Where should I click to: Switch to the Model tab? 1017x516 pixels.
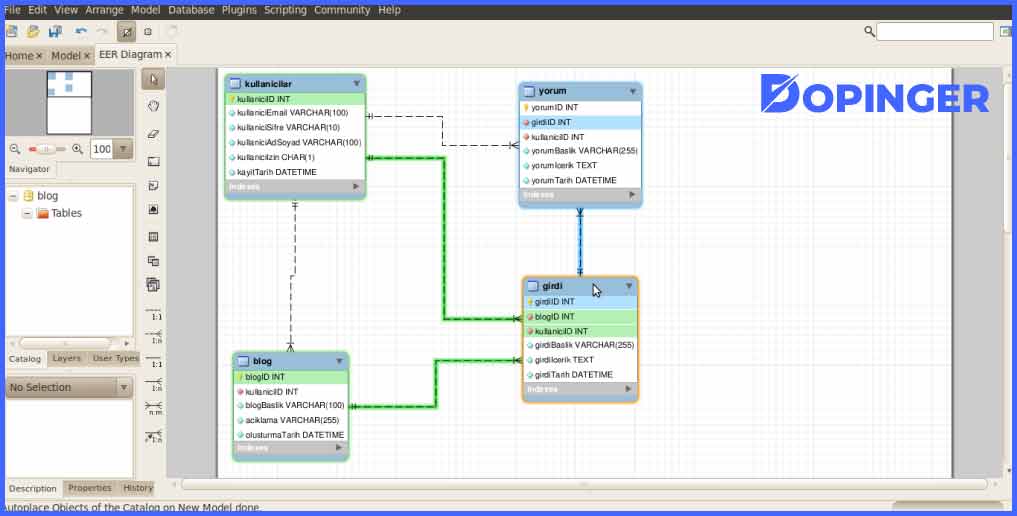click(x=66, y=56)
